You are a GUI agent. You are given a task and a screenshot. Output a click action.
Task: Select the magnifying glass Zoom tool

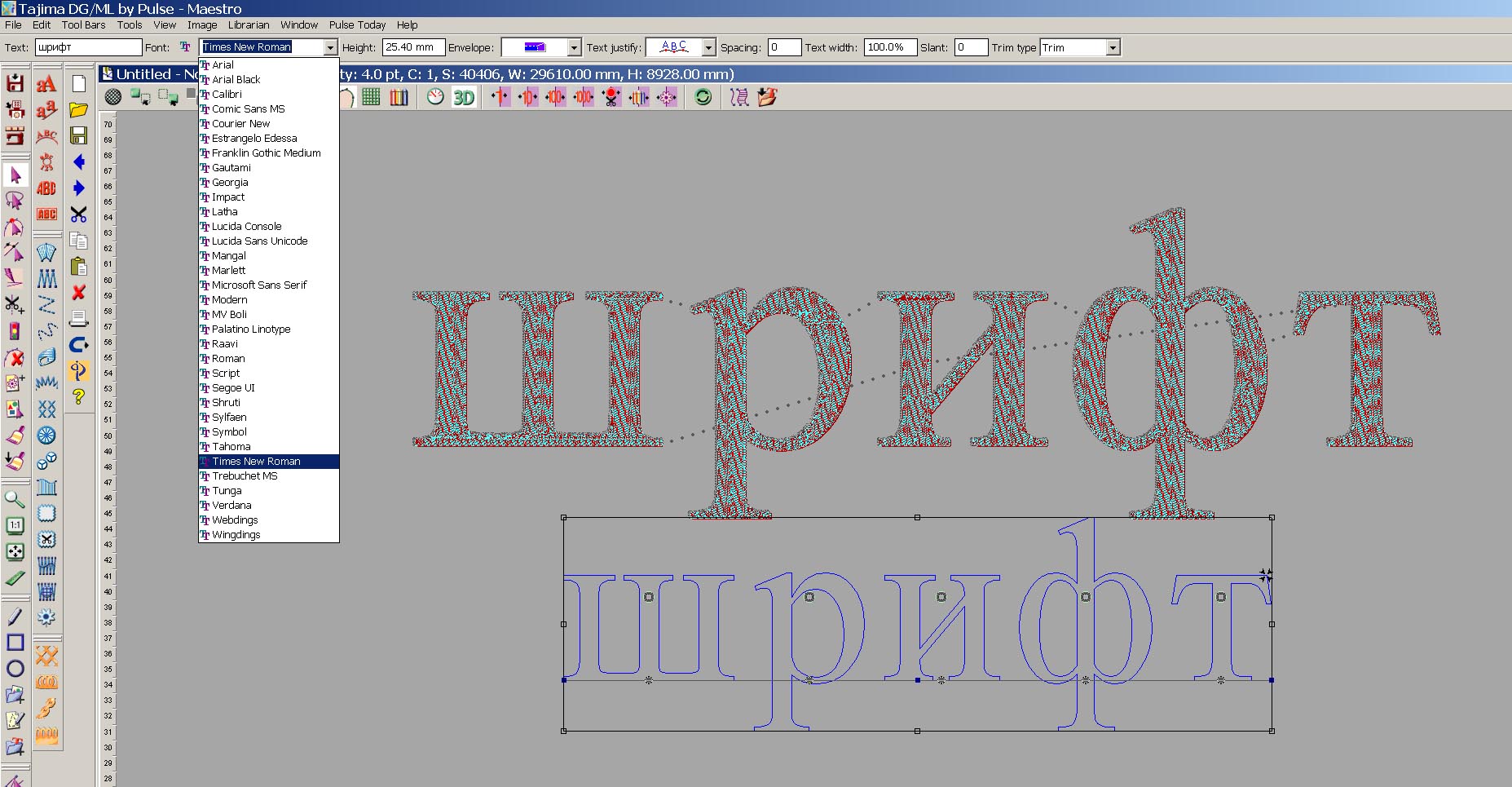15,499
